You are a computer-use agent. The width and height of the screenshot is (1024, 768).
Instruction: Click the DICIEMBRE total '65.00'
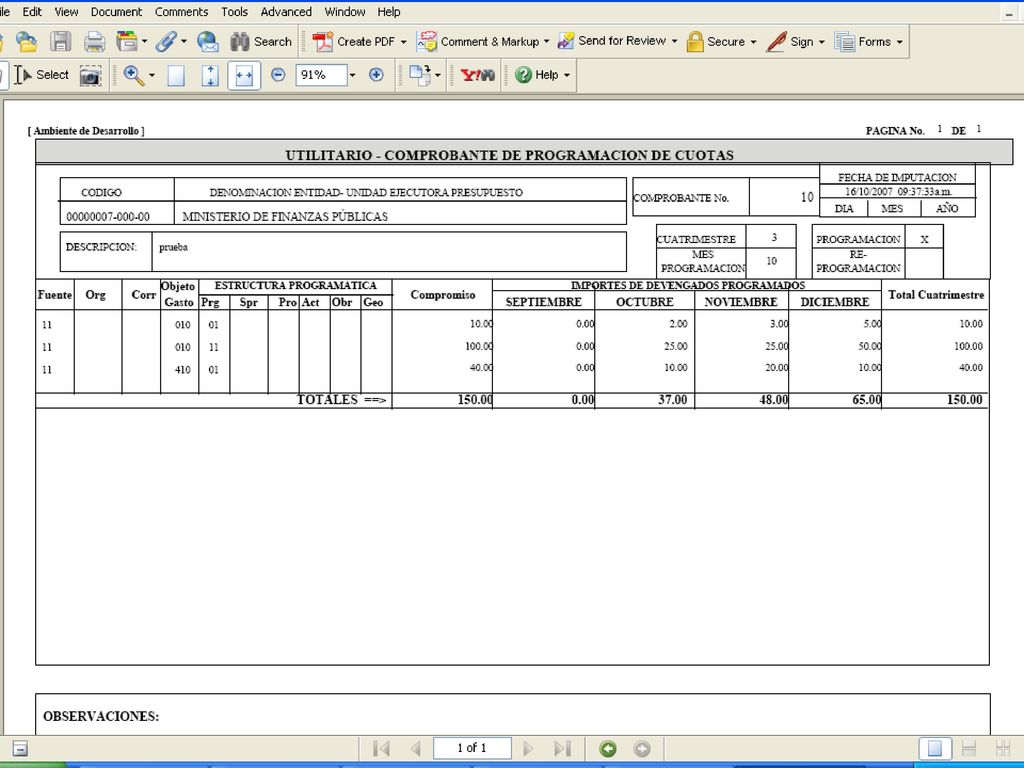pyautogui.click(x=867, y=400)
